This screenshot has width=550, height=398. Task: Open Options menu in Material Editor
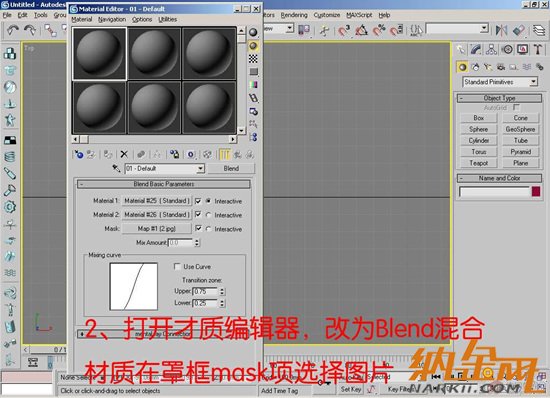[x=142, y=19]
